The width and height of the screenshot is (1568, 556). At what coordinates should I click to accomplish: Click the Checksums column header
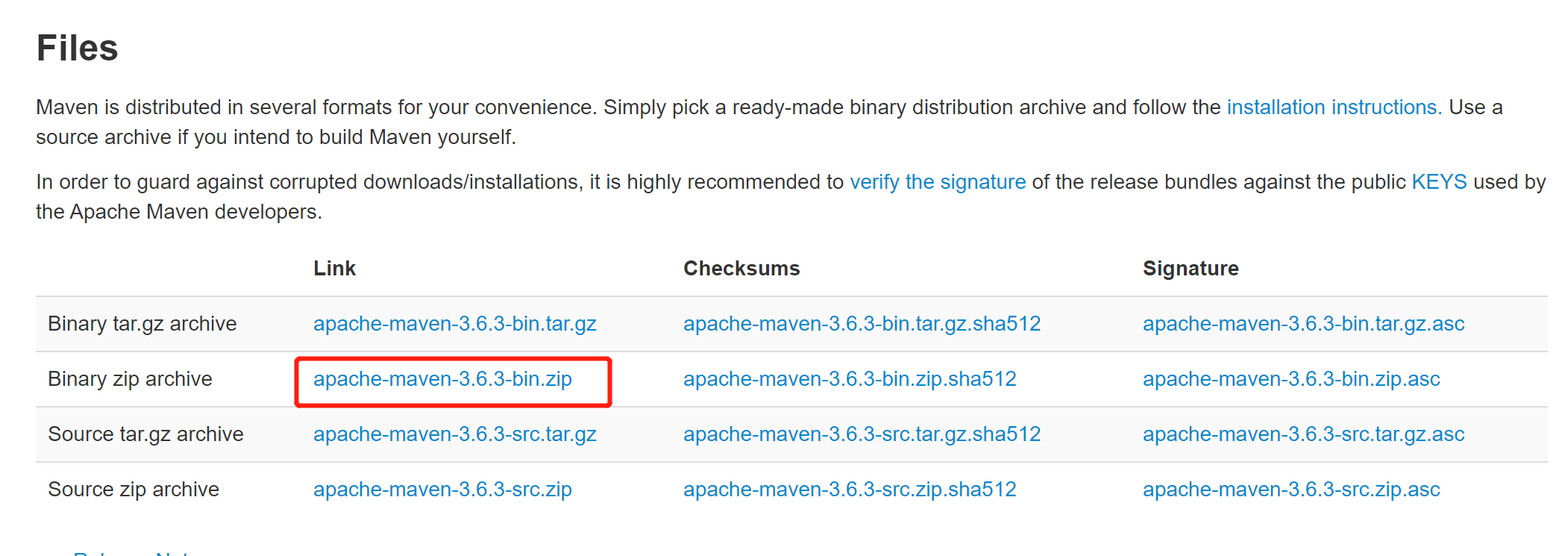741,269
